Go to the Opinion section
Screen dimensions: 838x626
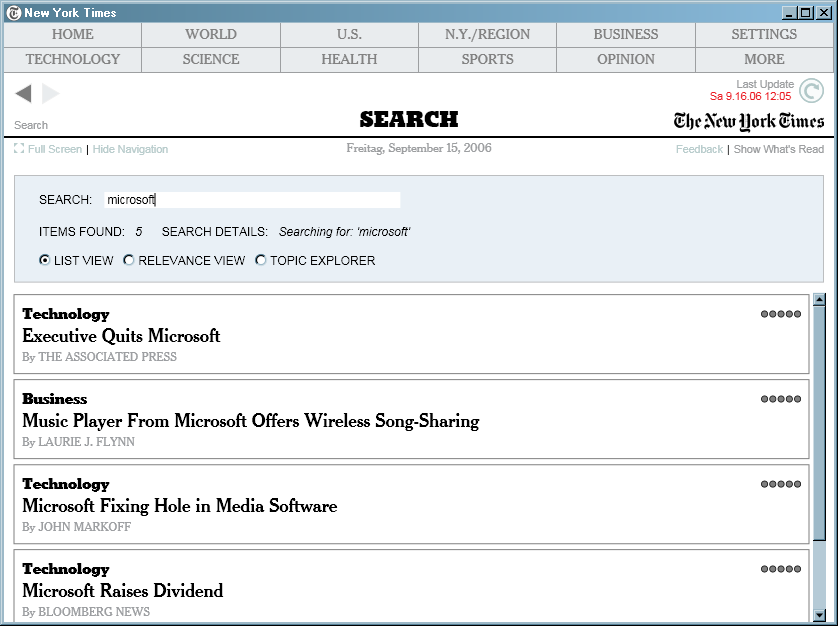tap(626, 59)
